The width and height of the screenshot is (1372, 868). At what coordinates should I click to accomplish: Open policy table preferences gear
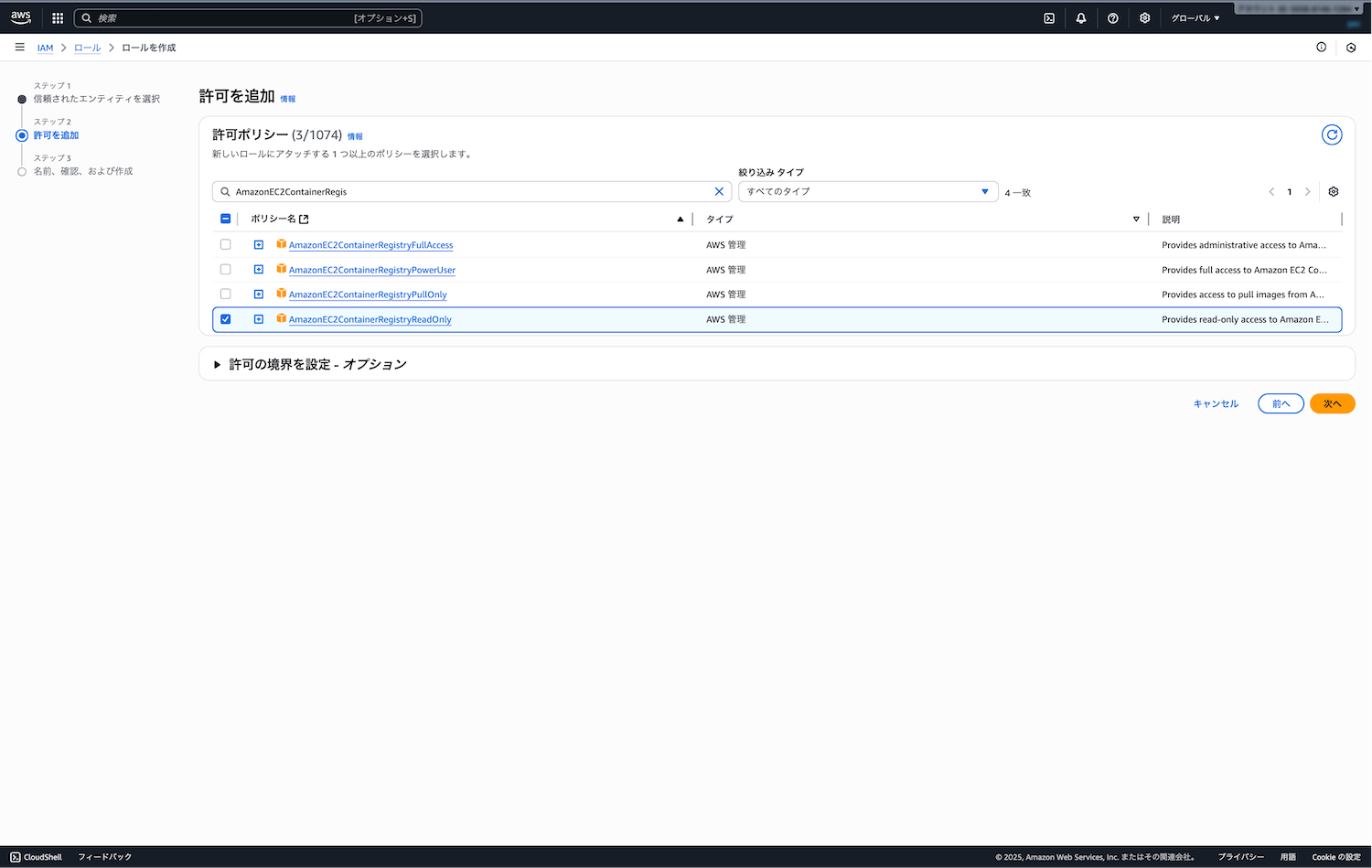coord(1333,192)
